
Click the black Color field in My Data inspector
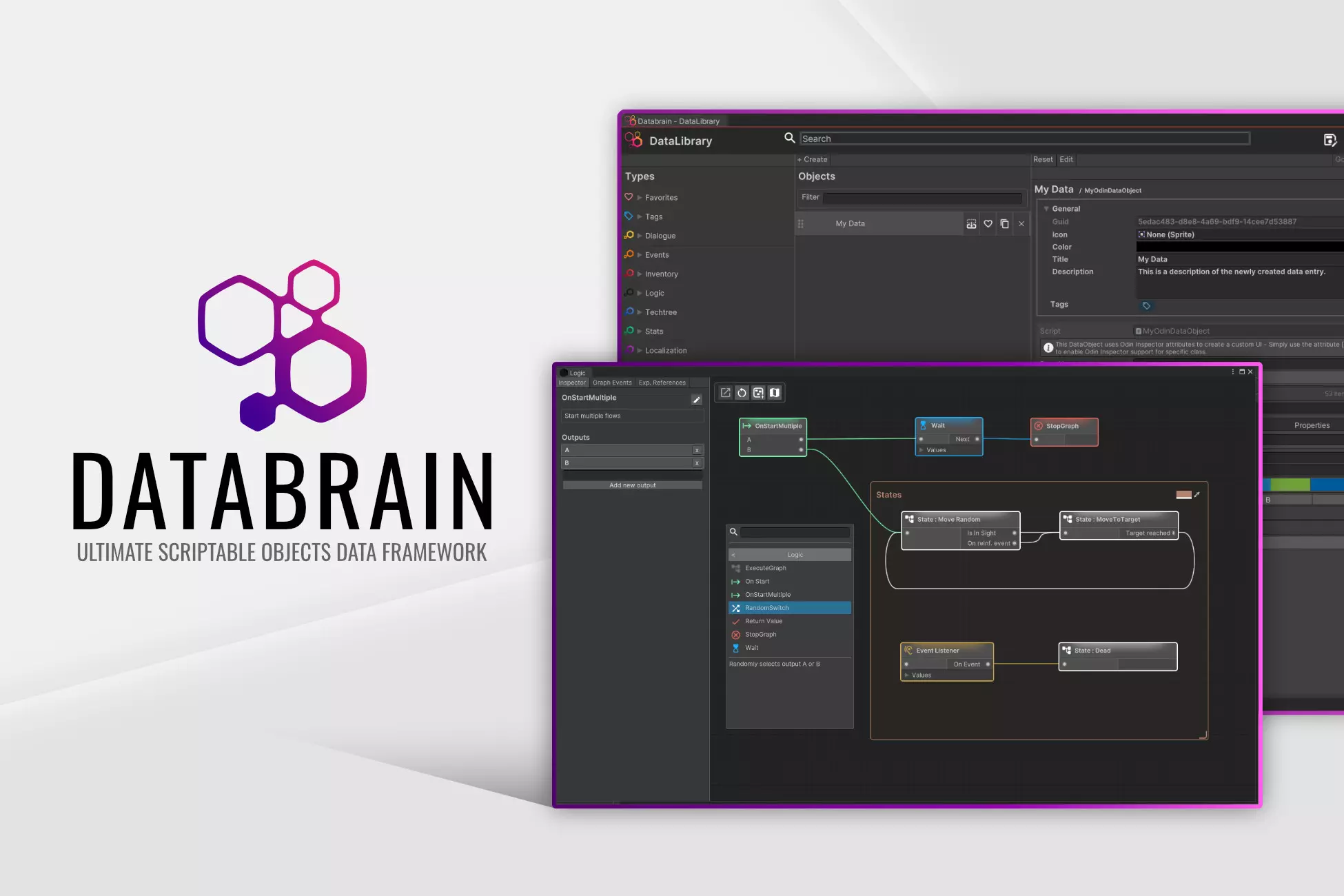click(x=1240, y=247)
